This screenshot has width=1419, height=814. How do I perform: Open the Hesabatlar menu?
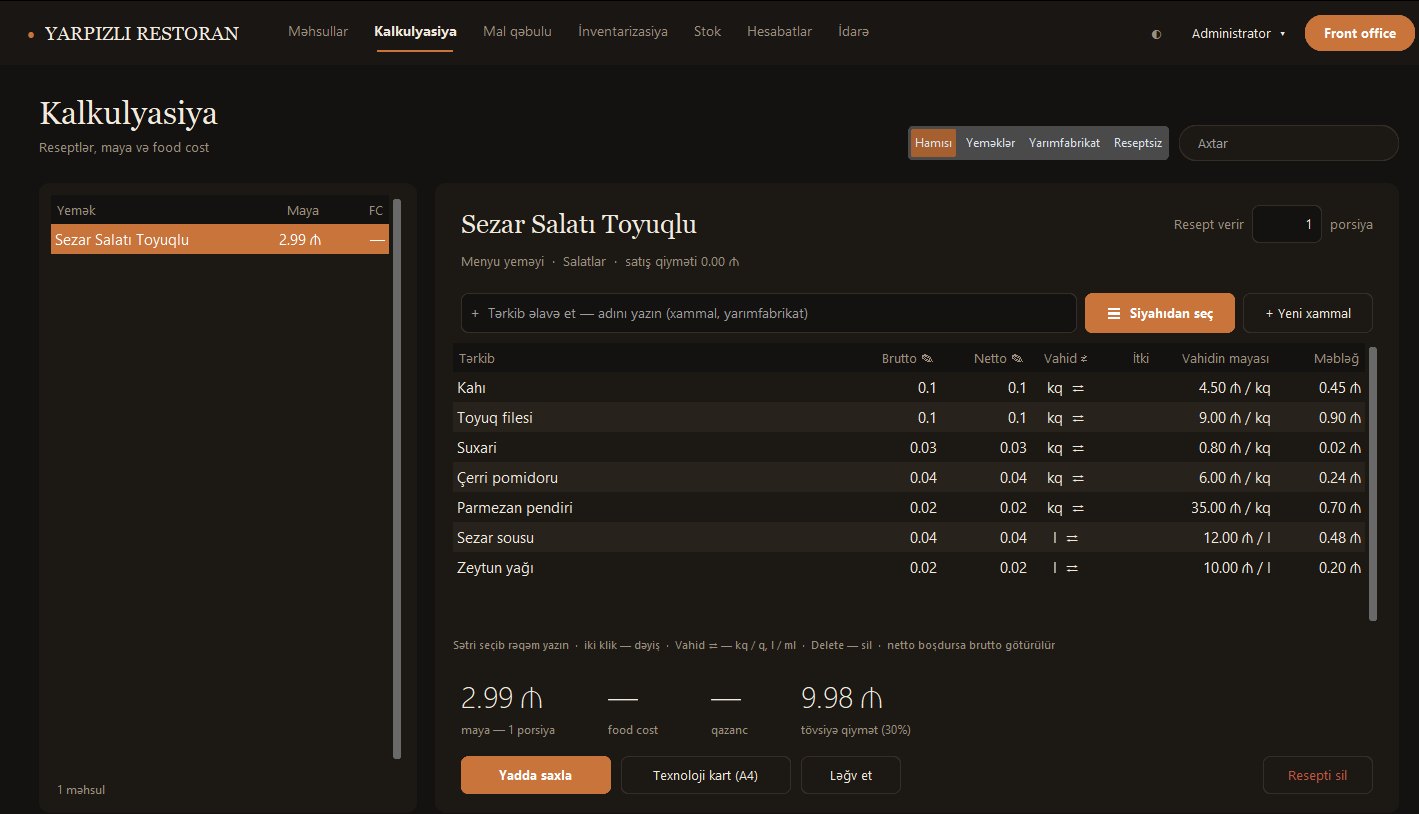pos(779,32)
